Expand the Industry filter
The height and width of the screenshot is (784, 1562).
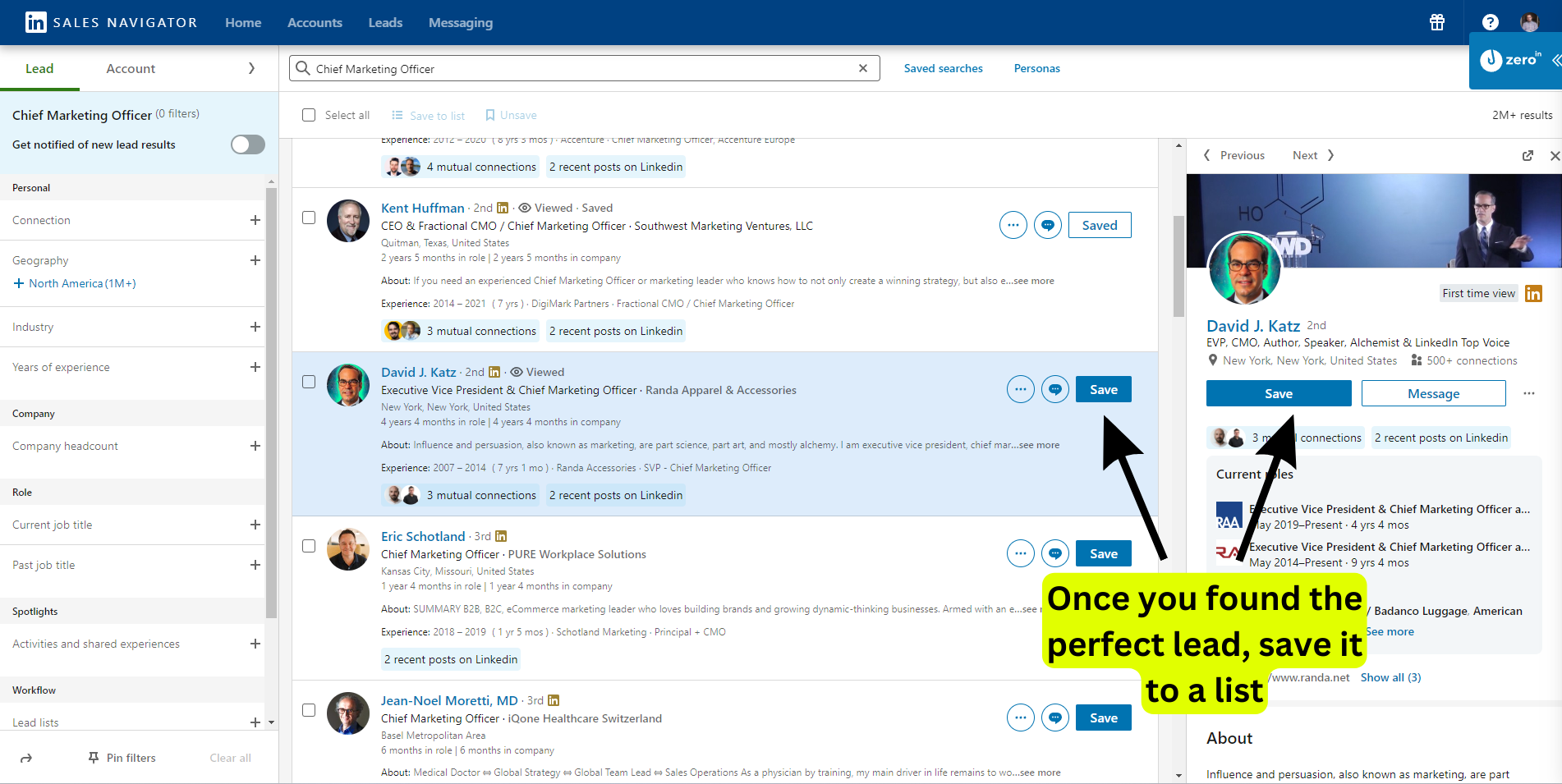point(255,327)
